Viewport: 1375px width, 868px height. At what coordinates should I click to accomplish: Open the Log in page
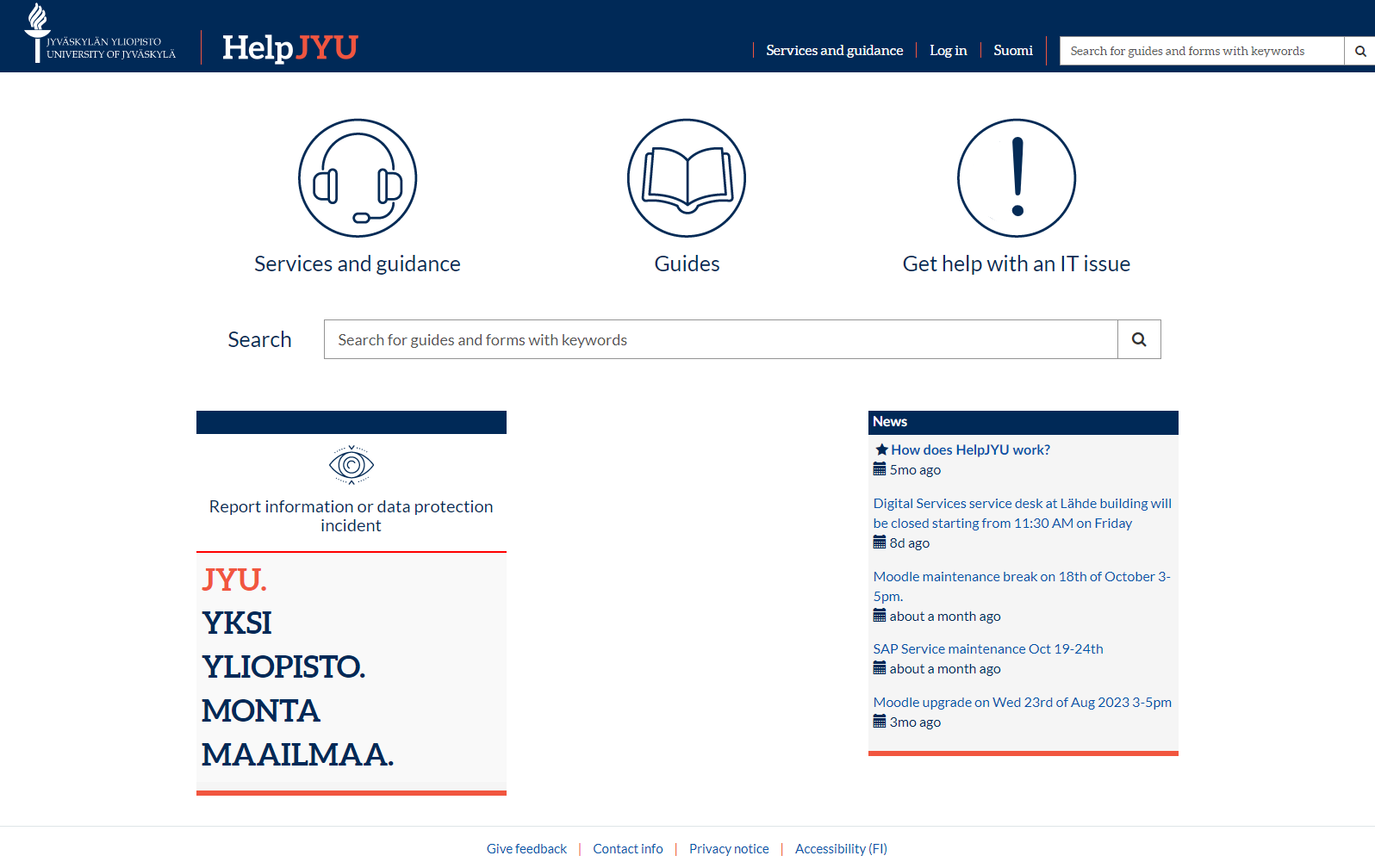949,51
